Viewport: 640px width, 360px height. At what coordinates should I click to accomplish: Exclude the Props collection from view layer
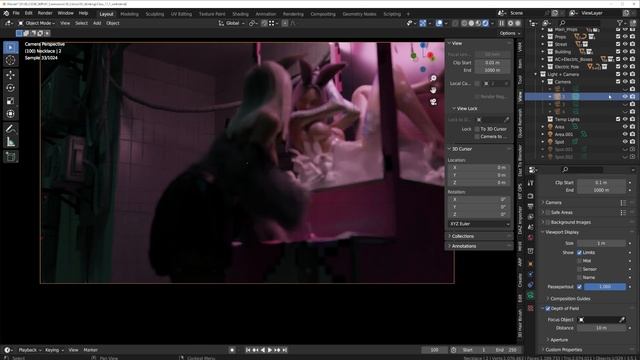[x=618, y=37]
